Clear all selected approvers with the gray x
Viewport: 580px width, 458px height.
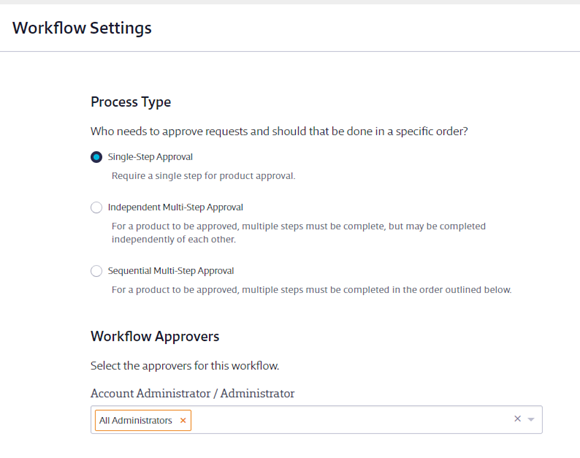point(517,418)
